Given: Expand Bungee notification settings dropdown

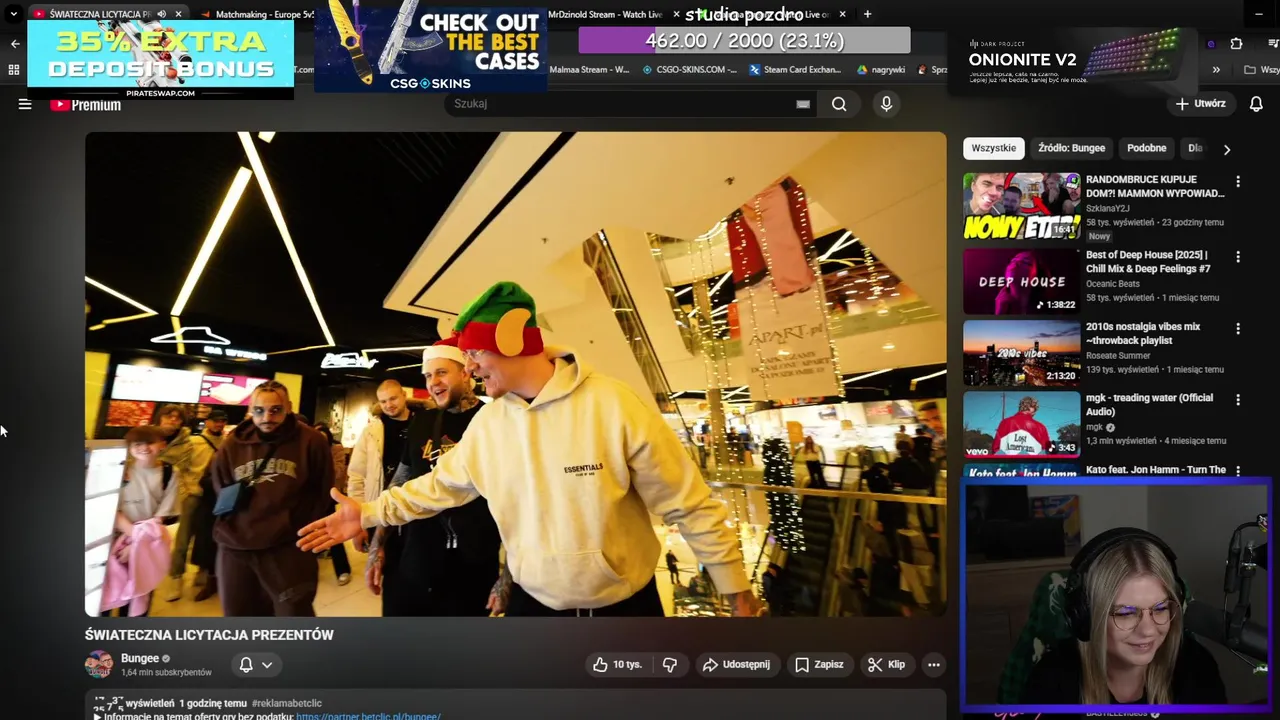Looking at the screenshot, I should coord(267,665).
